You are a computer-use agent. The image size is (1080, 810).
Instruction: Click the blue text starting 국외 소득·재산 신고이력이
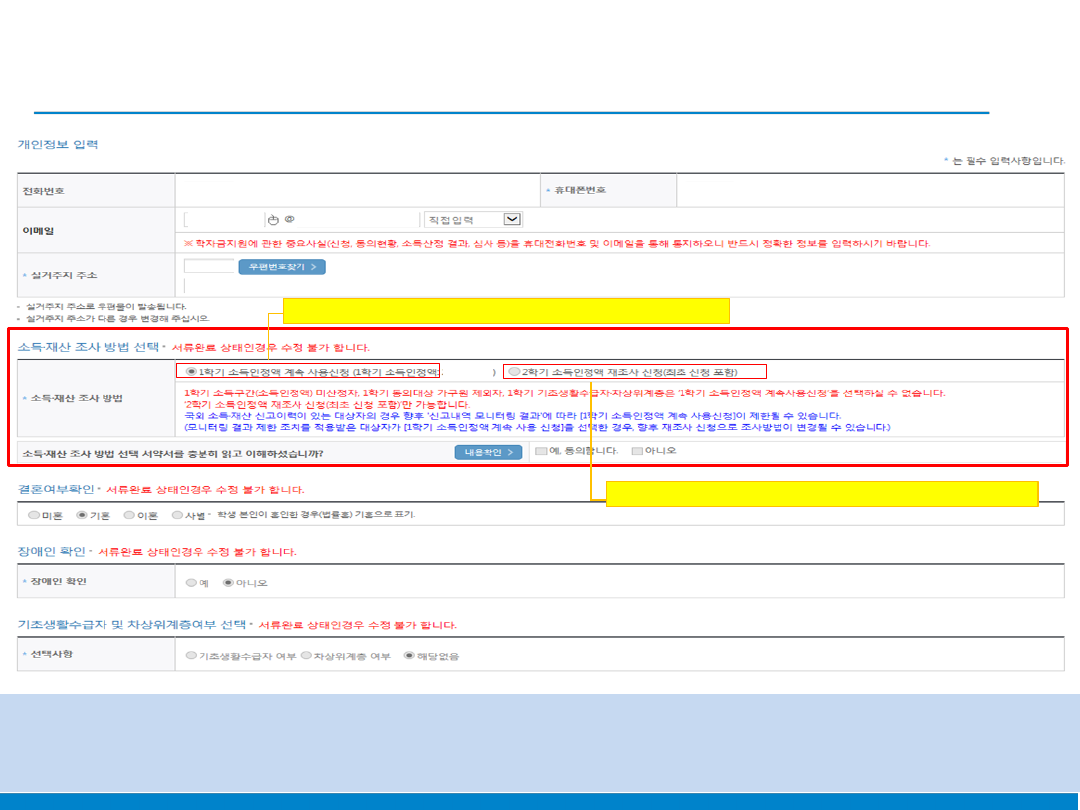pyautogui.click(x=512, y=416)
